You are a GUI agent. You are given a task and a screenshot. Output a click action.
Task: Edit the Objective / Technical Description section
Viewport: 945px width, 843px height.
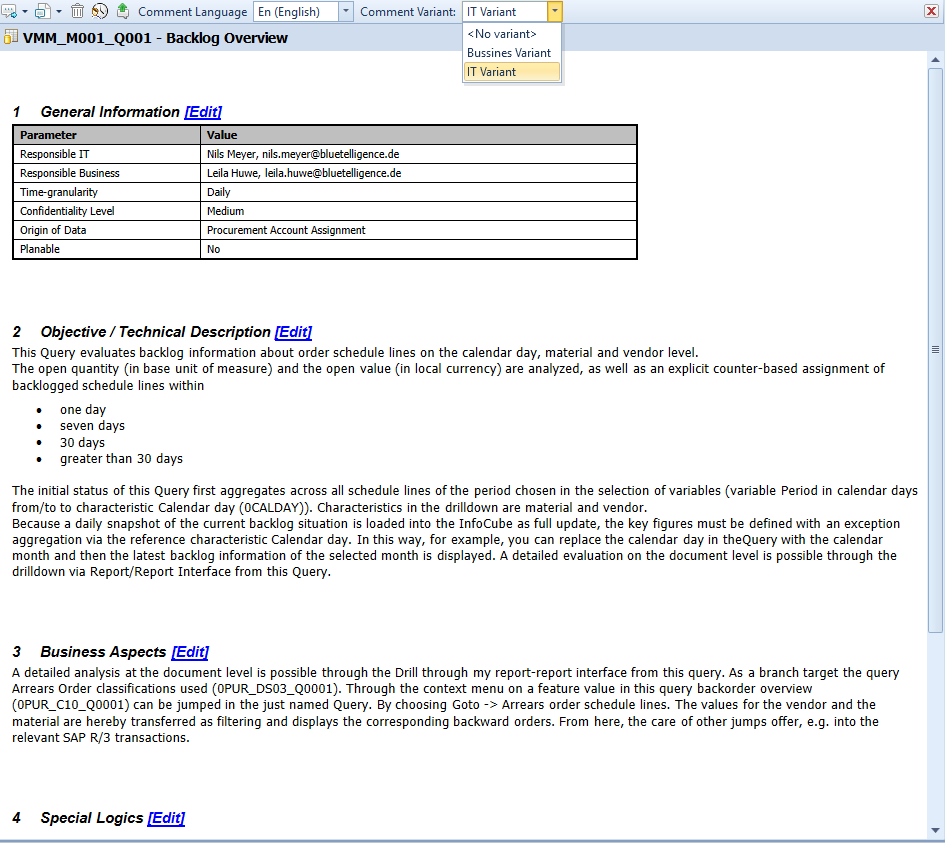pyautogui.click(x=294, y=331)
